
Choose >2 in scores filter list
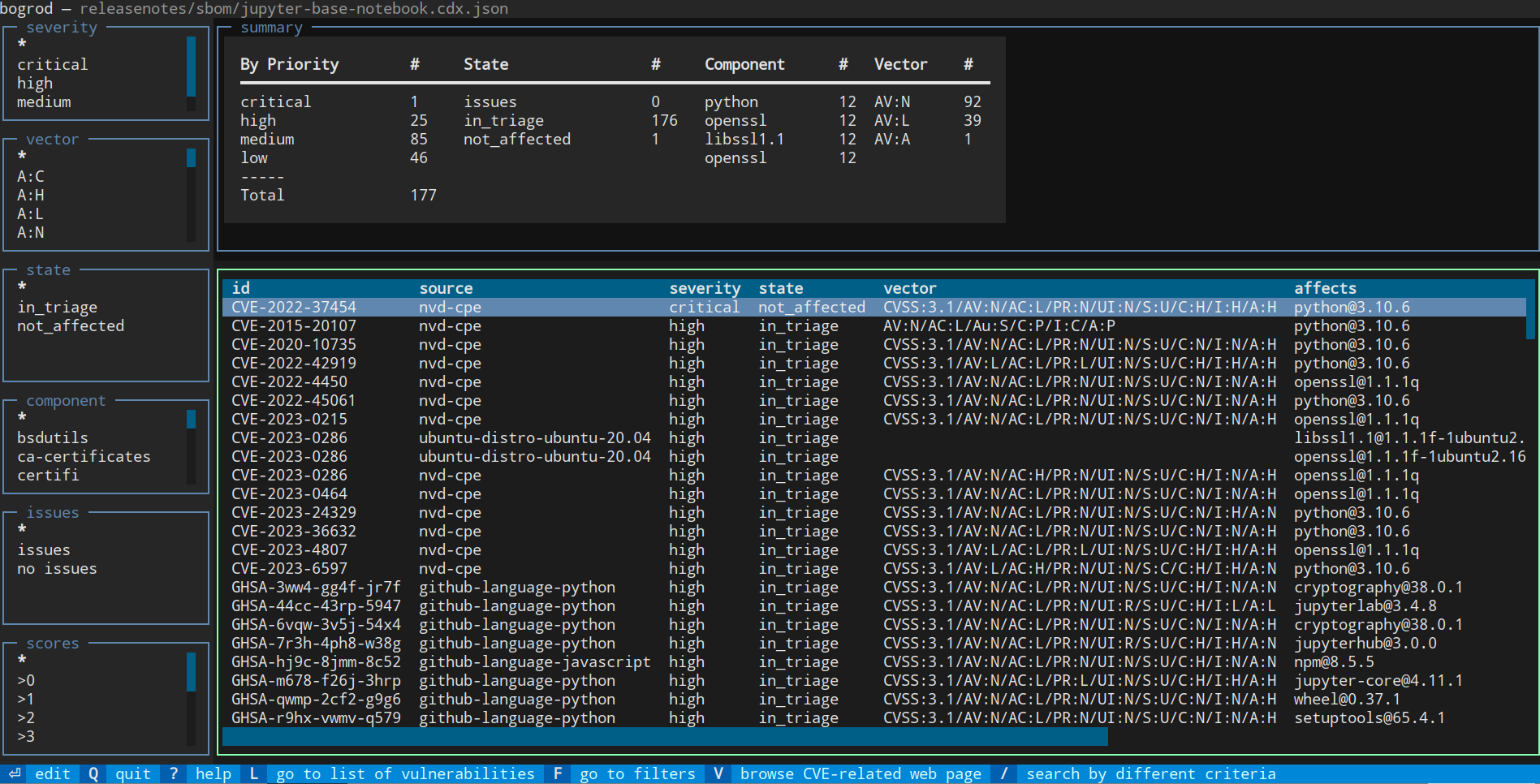(x=26, y=717)
